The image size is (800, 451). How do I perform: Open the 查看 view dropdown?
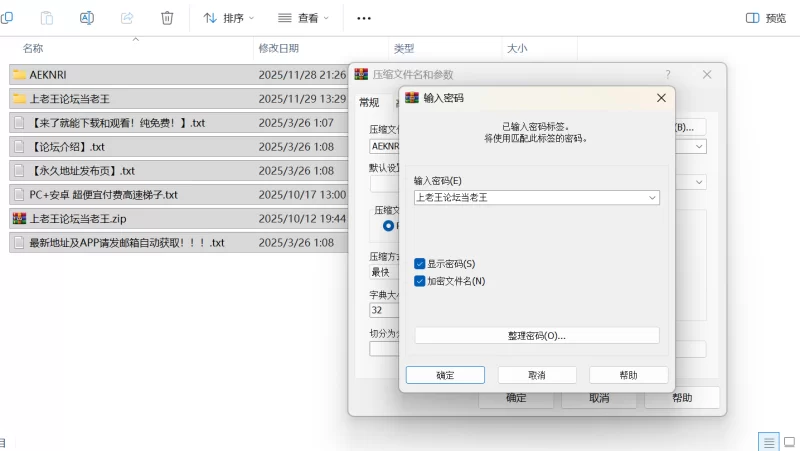tap(304, 18)
